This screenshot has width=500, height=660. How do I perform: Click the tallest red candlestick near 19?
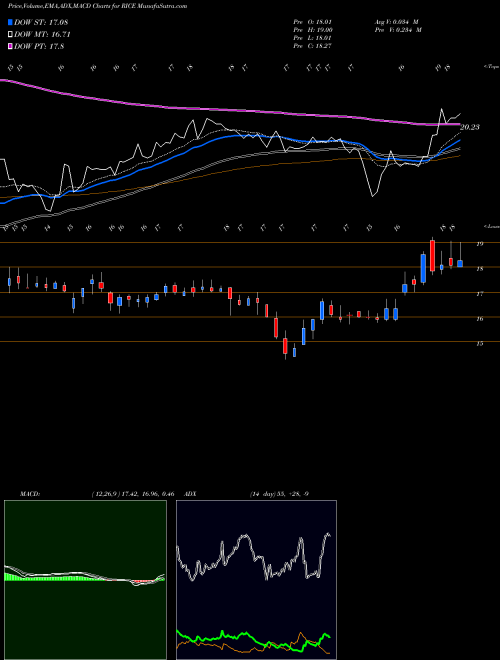[x=432, y=255]
